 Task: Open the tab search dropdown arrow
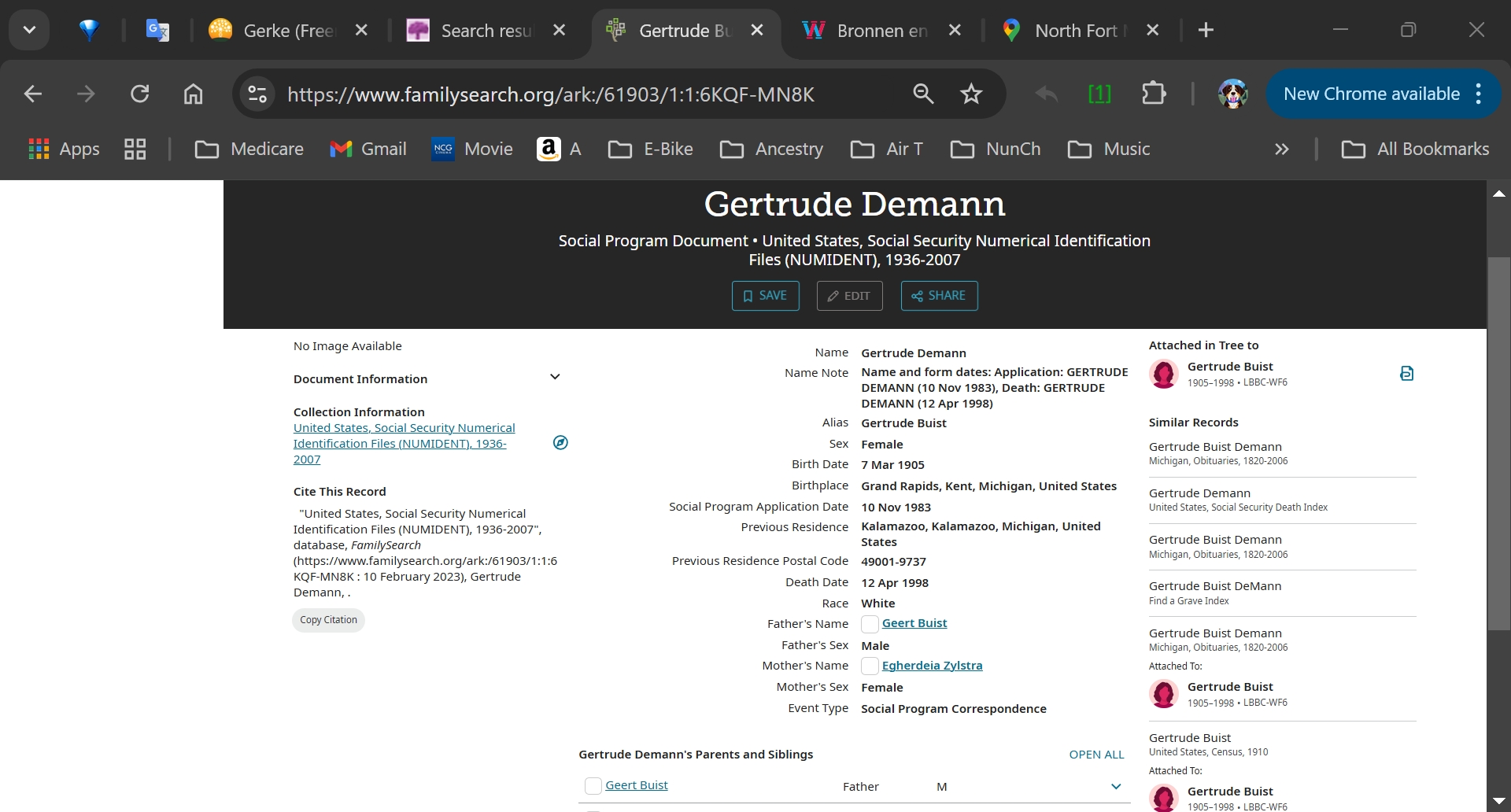click(29, 30)
